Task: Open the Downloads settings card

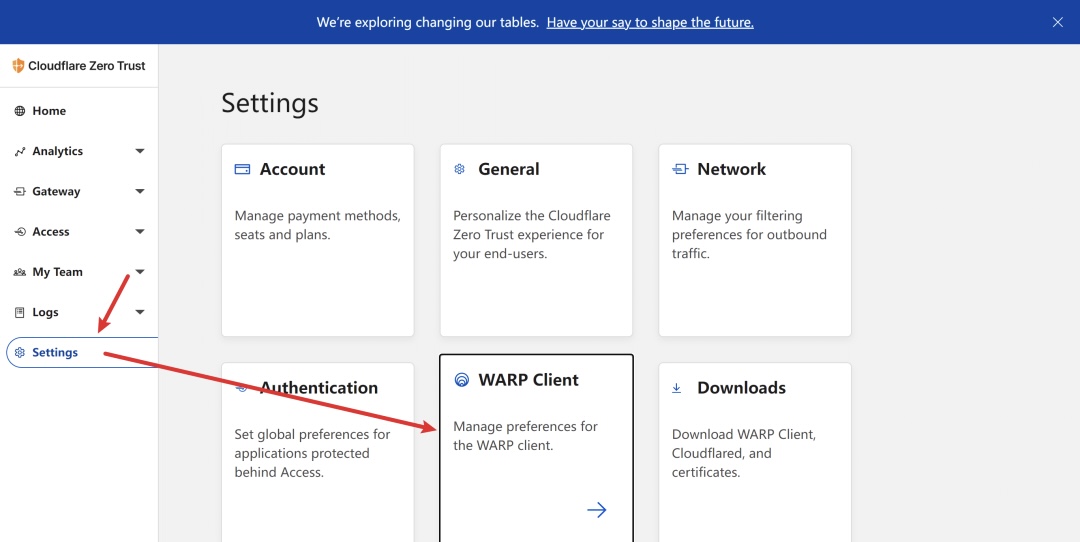Action: point(755,452)
